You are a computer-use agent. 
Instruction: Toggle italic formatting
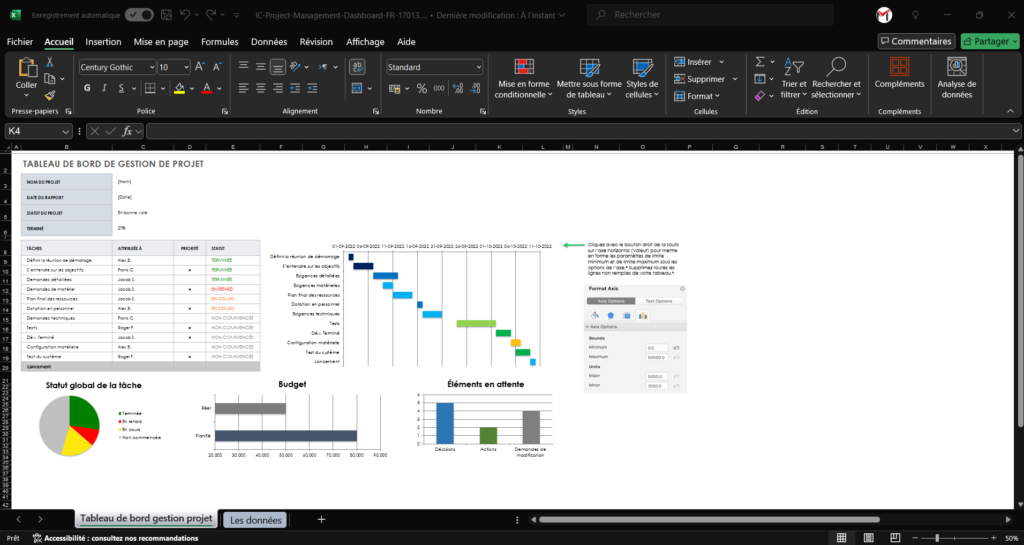(x=103, y=88)
